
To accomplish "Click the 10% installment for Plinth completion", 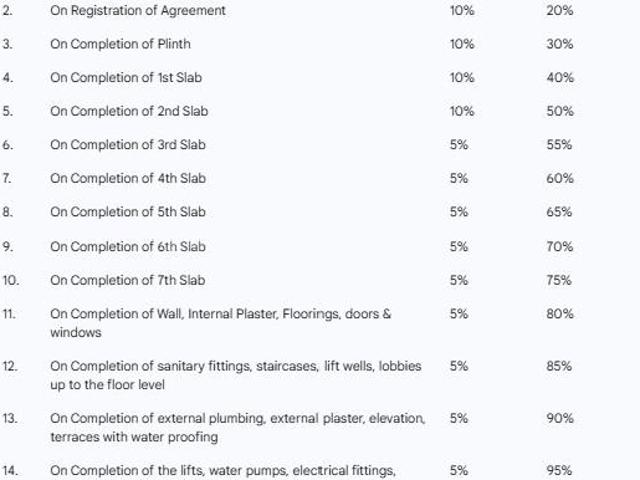I will tap(462, 45).
